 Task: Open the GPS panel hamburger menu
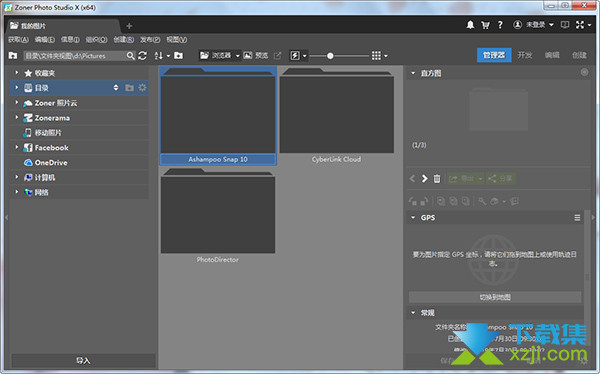tap(577, 217)
